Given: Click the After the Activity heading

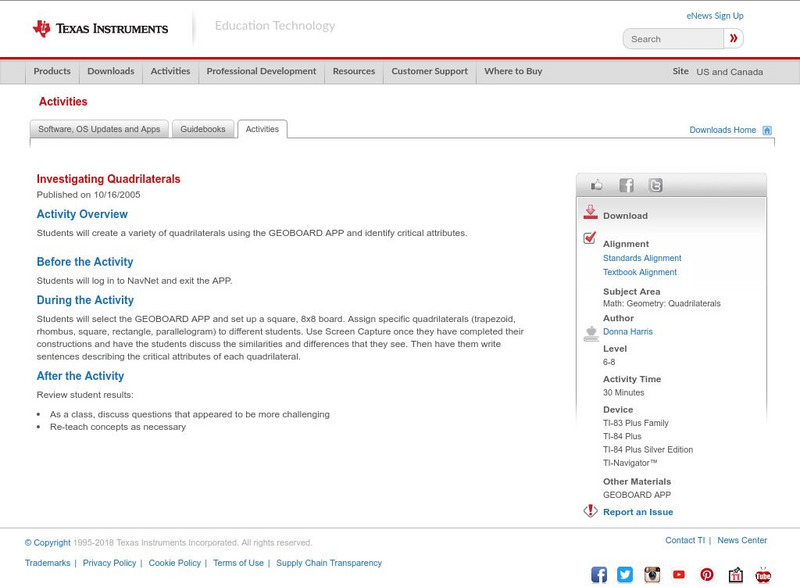Looking at the screenshot, I should point(80,376).
